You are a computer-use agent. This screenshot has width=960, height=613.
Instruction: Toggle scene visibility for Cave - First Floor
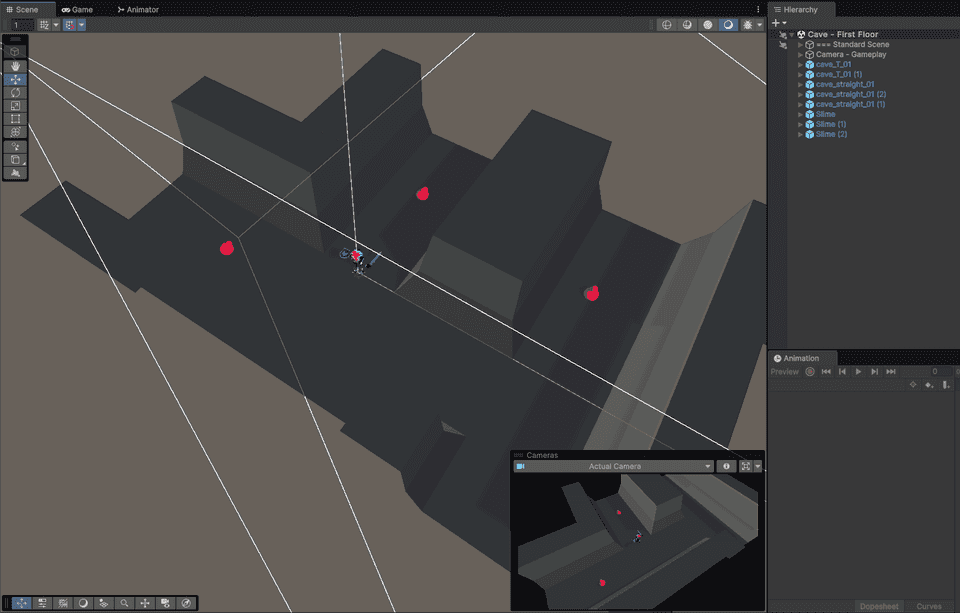tap(783, 34)
